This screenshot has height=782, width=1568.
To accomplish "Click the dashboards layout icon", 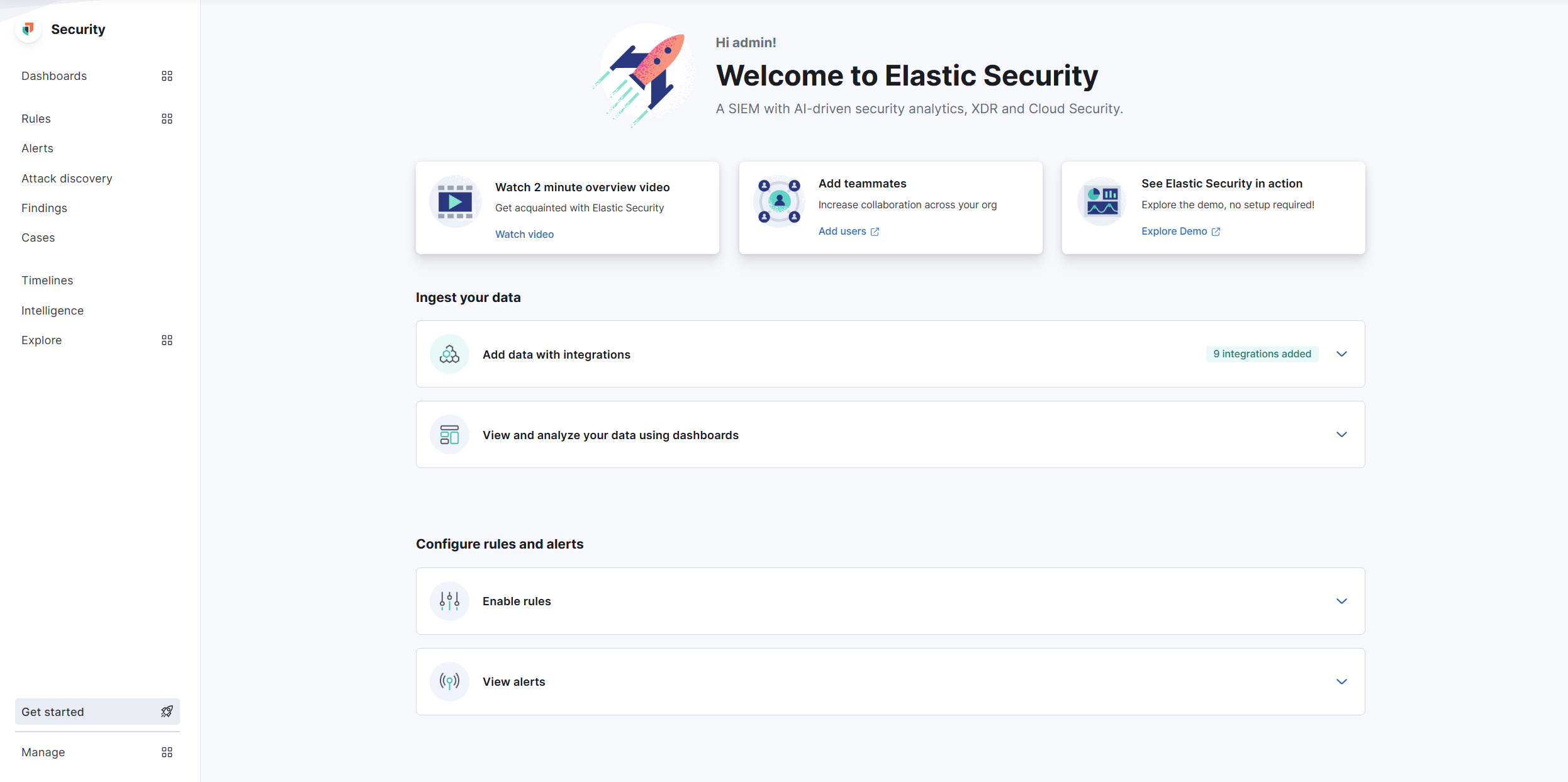I will [449, 435].
